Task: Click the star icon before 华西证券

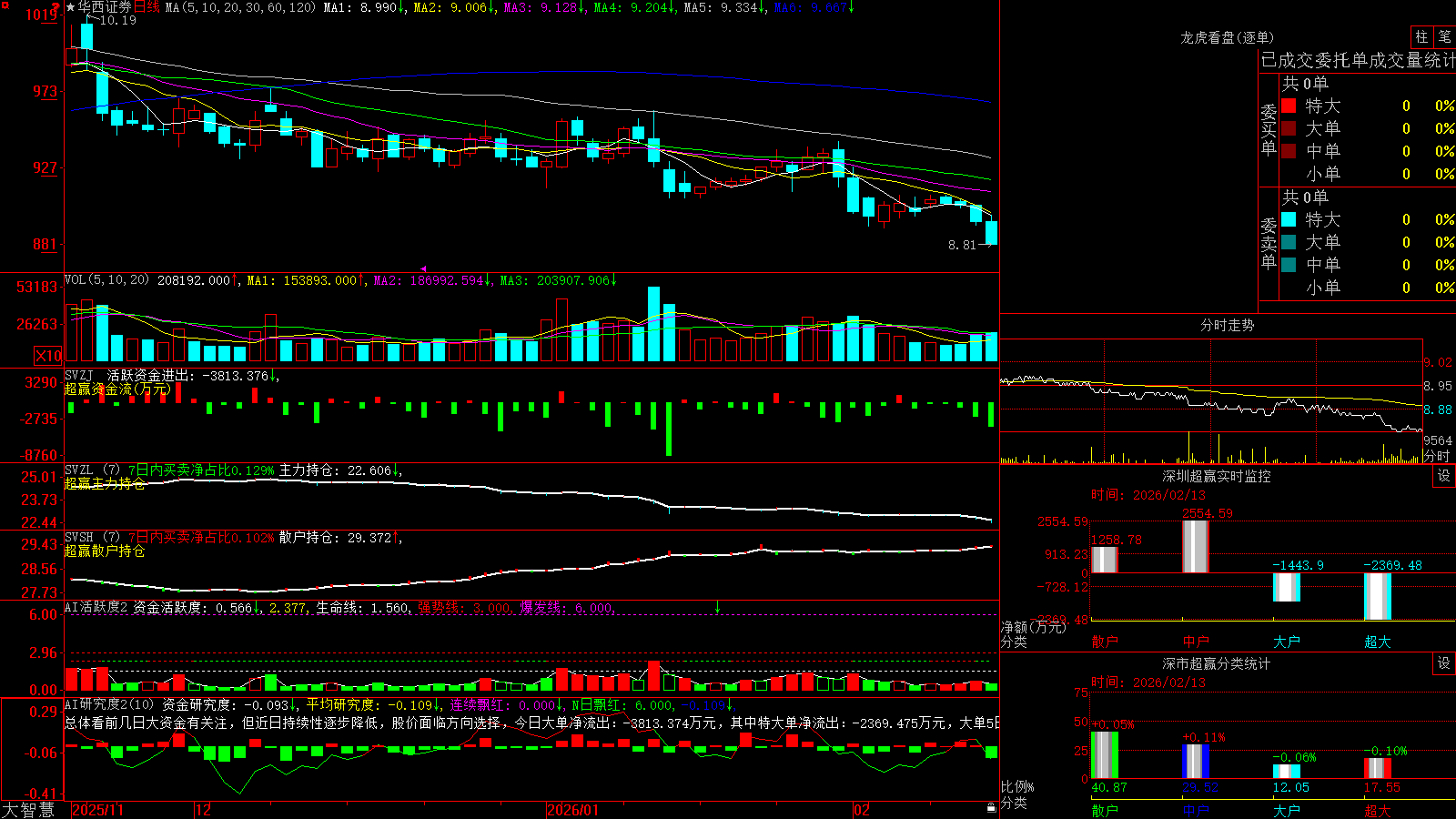Action: pos(71,7)
